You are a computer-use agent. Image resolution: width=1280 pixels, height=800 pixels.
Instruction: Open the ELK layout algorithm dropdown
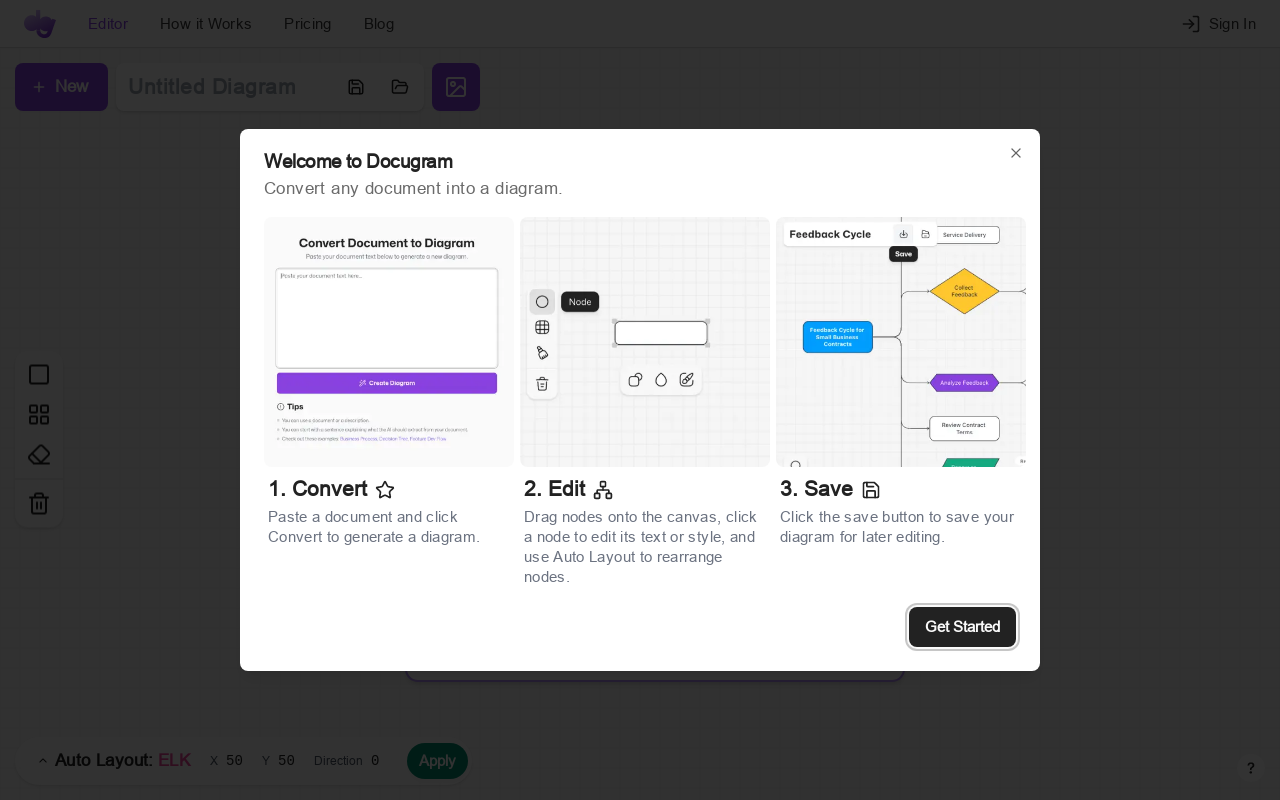point(174,760)
